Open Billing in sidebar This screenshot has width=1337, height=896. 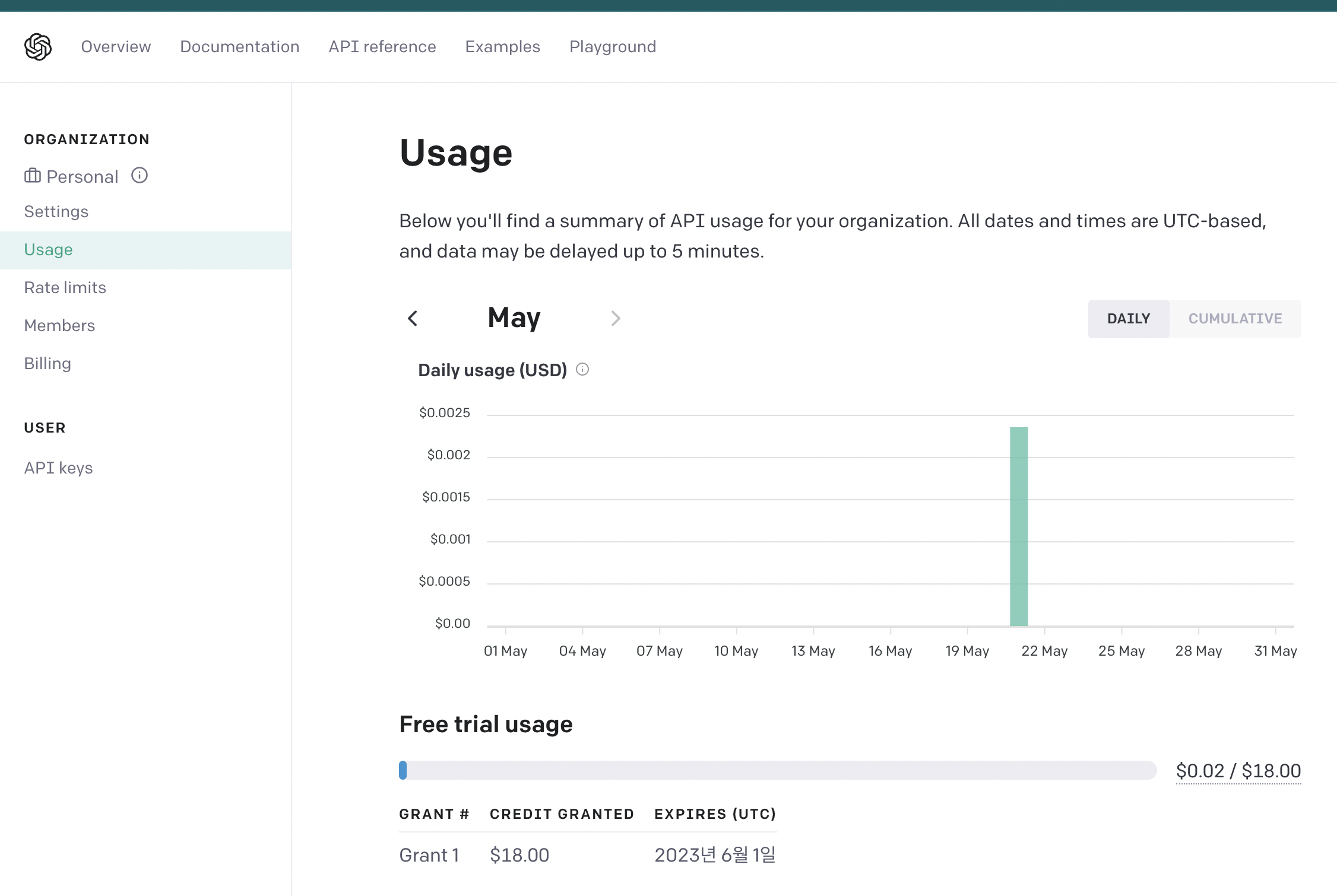pos(47,364)
